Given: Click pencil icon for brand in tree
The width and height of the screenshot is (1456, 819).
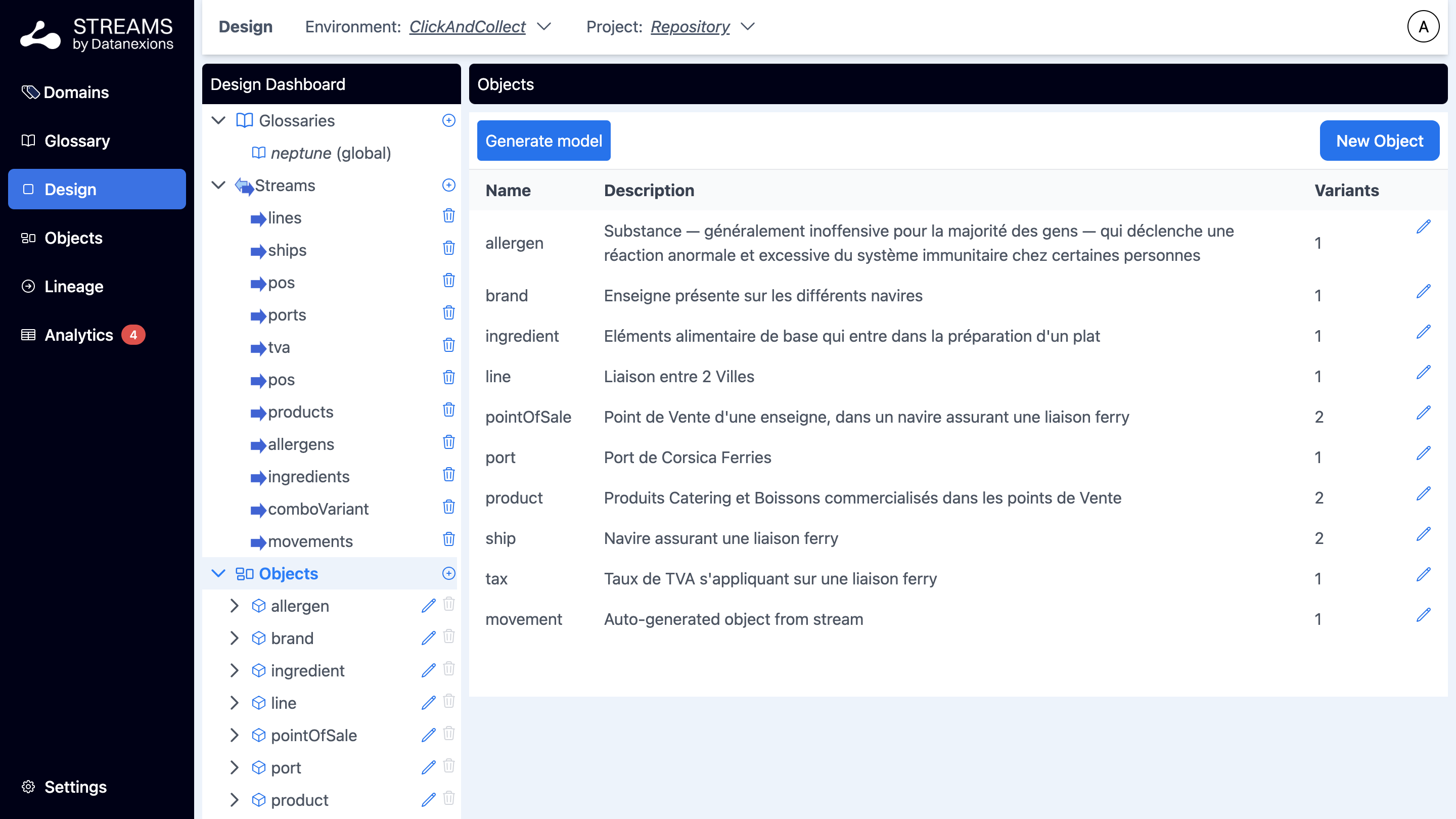Looking at the screenshot, I should 428,638.
